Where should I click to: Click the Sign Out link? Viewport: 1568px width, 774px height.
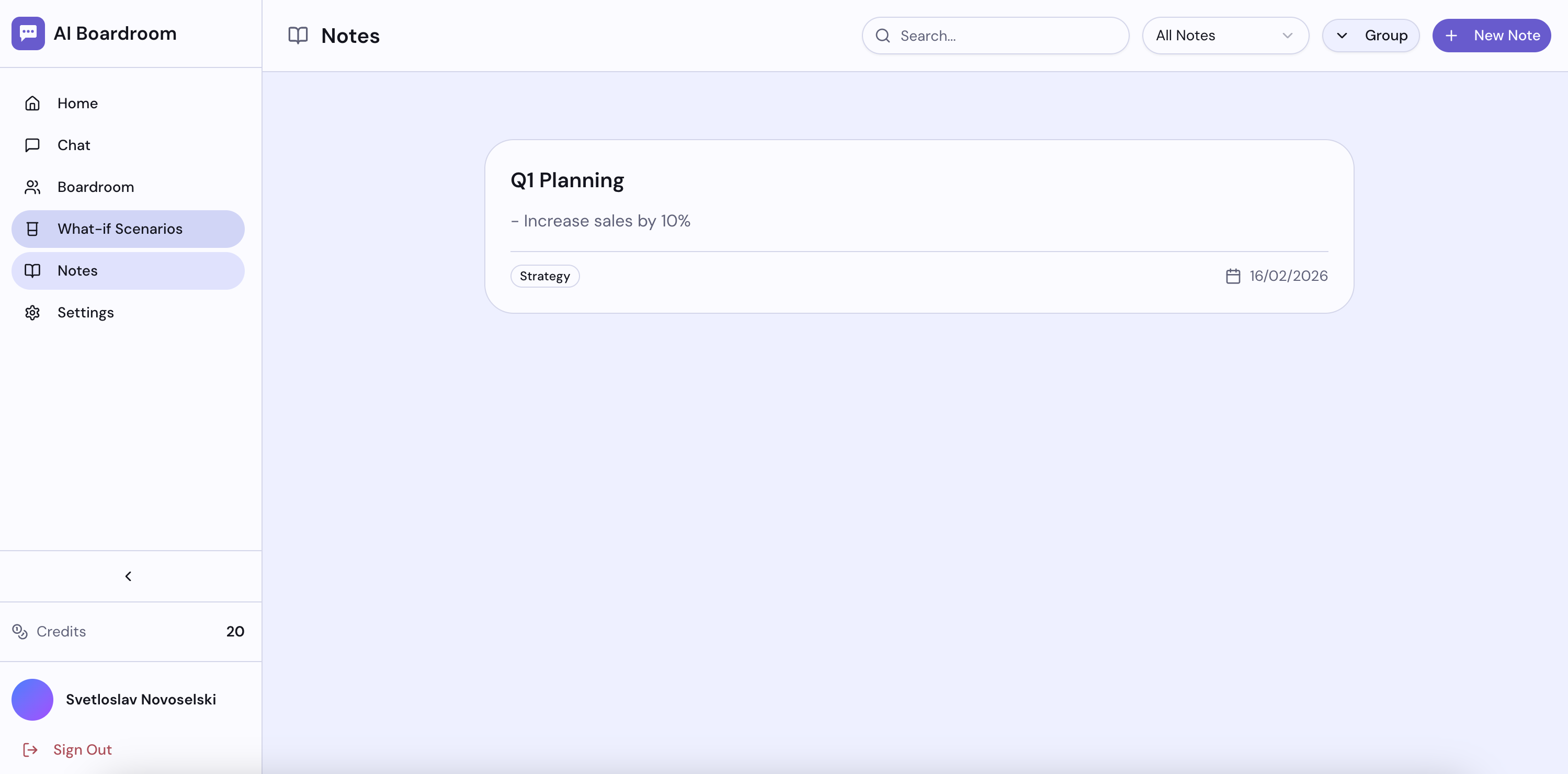[82, 749]
